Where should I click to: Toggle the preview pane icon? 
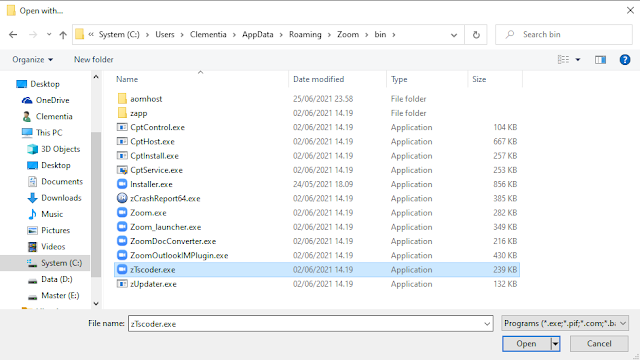(600, 60)
